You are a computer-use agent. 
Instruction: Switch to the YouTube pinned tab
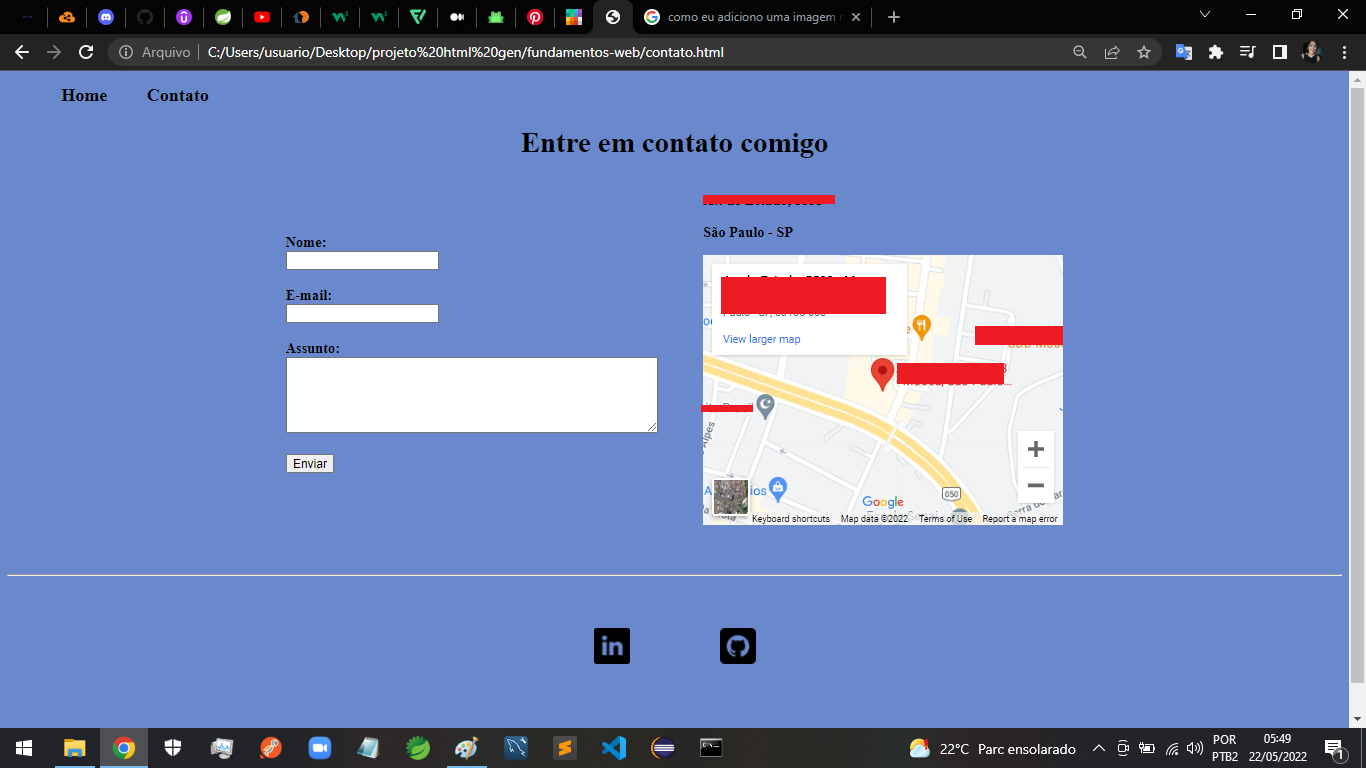(261, 16)
